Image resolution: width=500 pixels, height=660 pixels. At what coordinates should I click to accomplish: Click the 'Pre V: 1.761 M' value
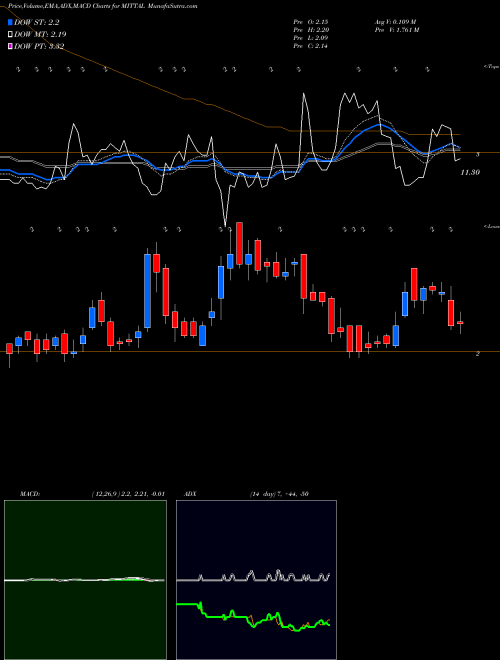396,30
